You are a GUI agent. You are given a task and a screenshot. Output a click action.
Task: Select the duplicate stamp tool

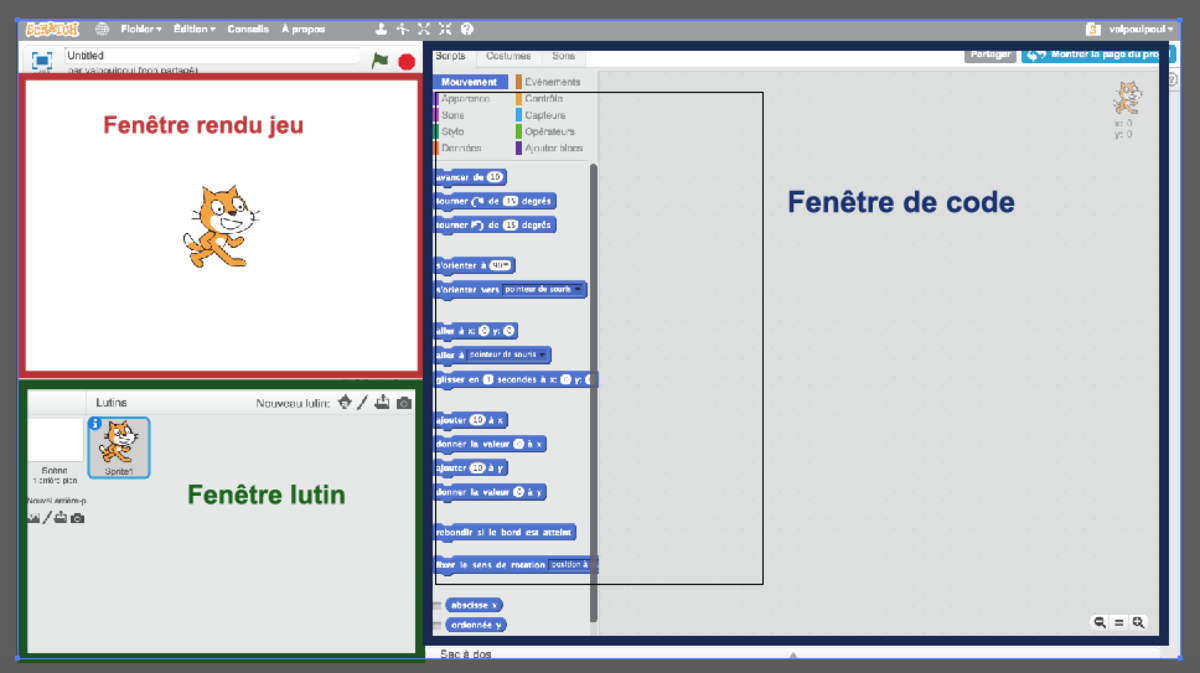(380, 29)
